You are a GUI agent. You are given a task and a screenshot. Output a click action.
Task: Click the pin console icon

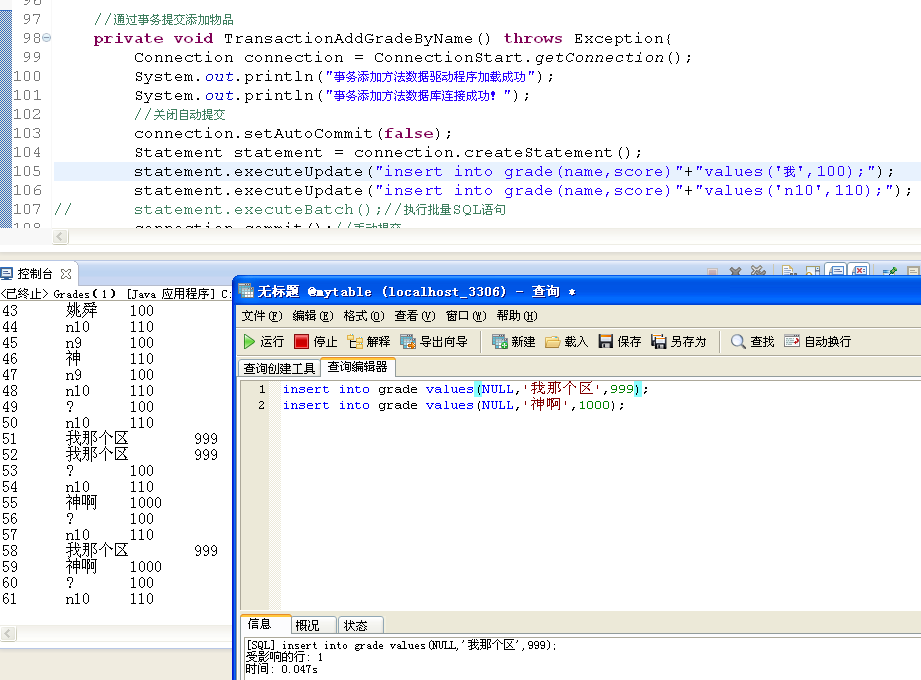pyautogui.click(x=890, y=271)
